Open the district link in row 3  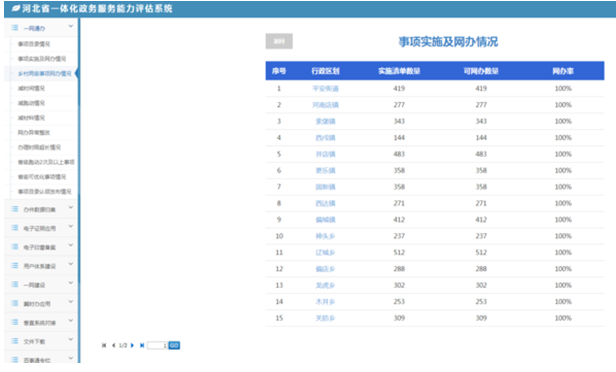[325, 121]
